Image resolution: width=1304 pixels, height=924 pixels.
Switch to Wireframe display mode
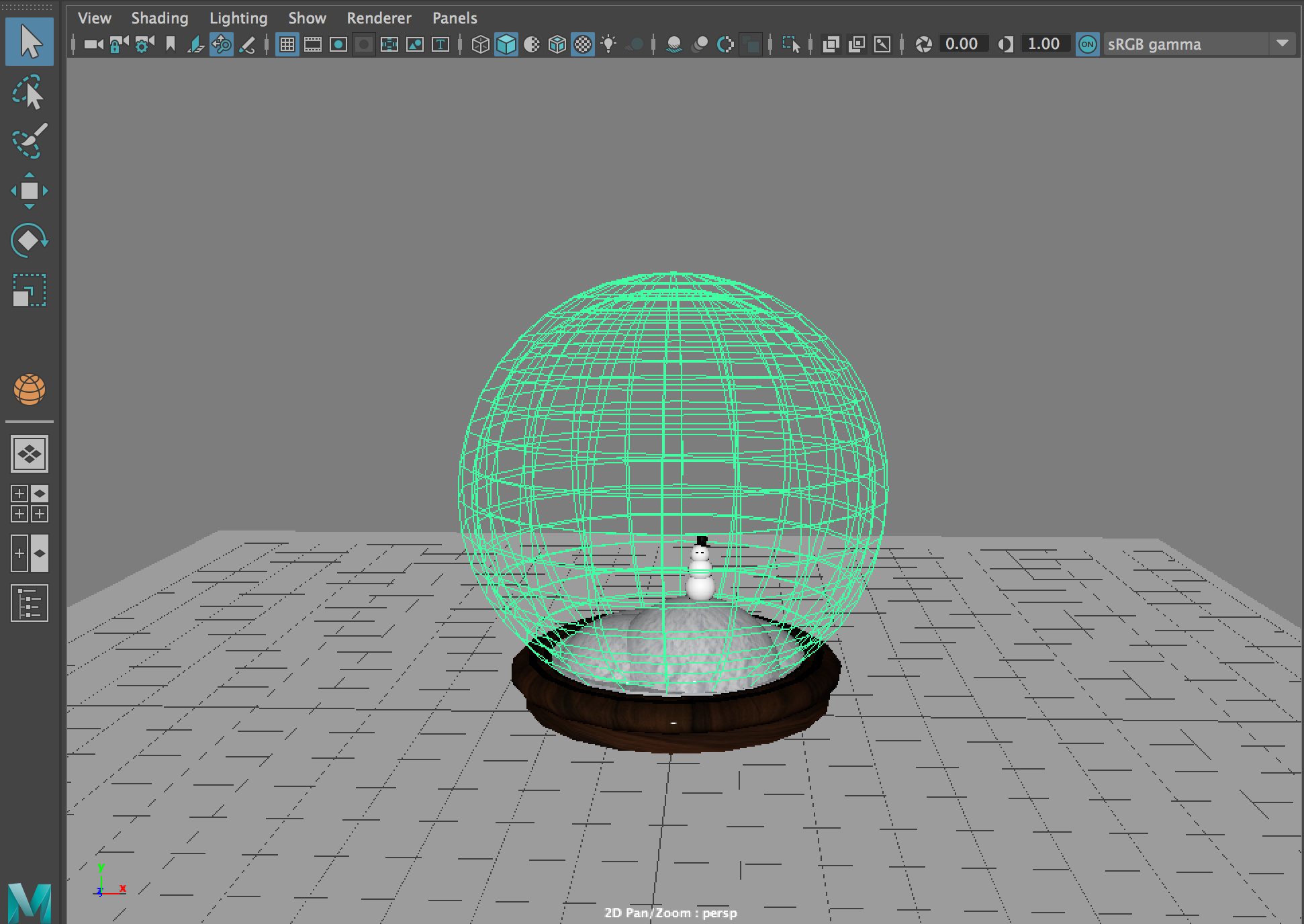[x=481, y=44]
